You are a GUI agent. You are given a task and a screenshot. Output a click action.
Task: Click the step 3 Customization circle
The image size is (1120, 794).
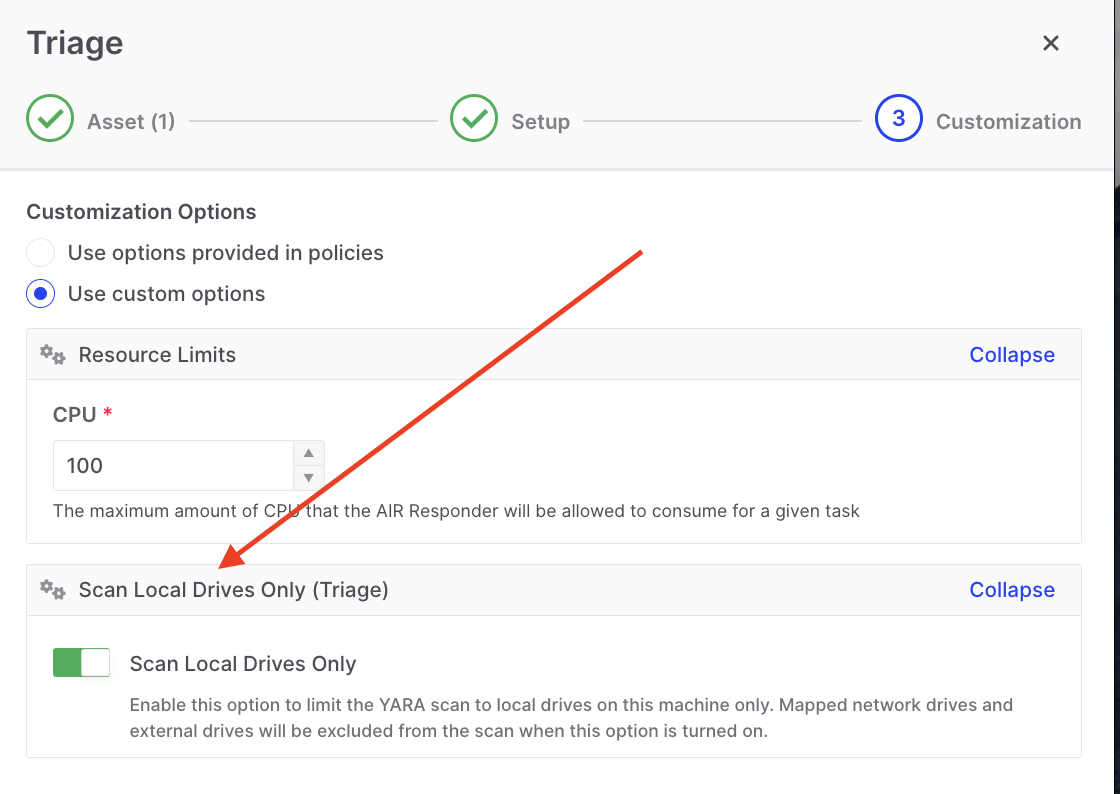click(x=898, y=119)
